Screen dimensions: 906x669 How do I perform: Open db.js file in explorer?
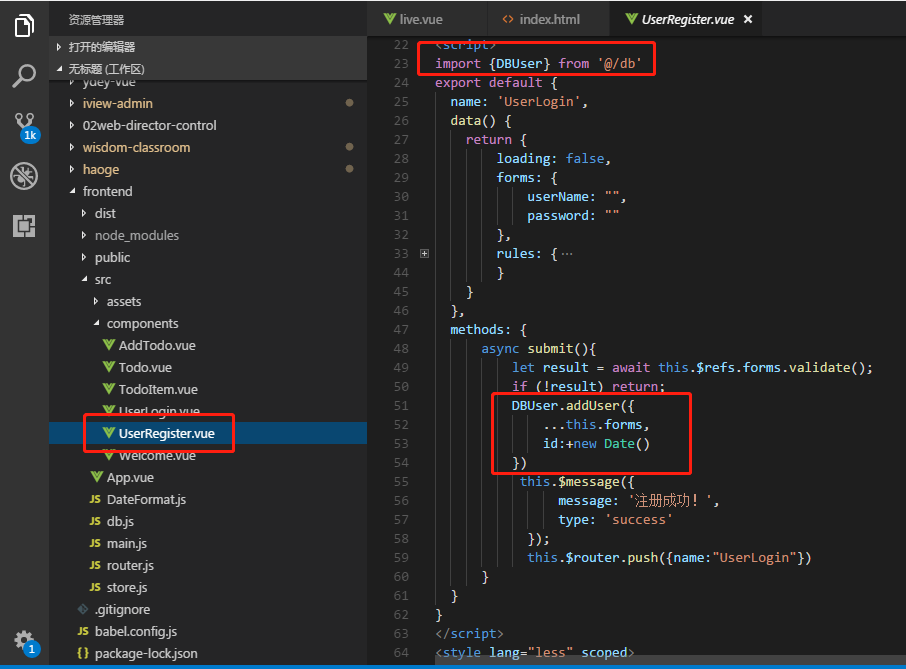[120, 521]
